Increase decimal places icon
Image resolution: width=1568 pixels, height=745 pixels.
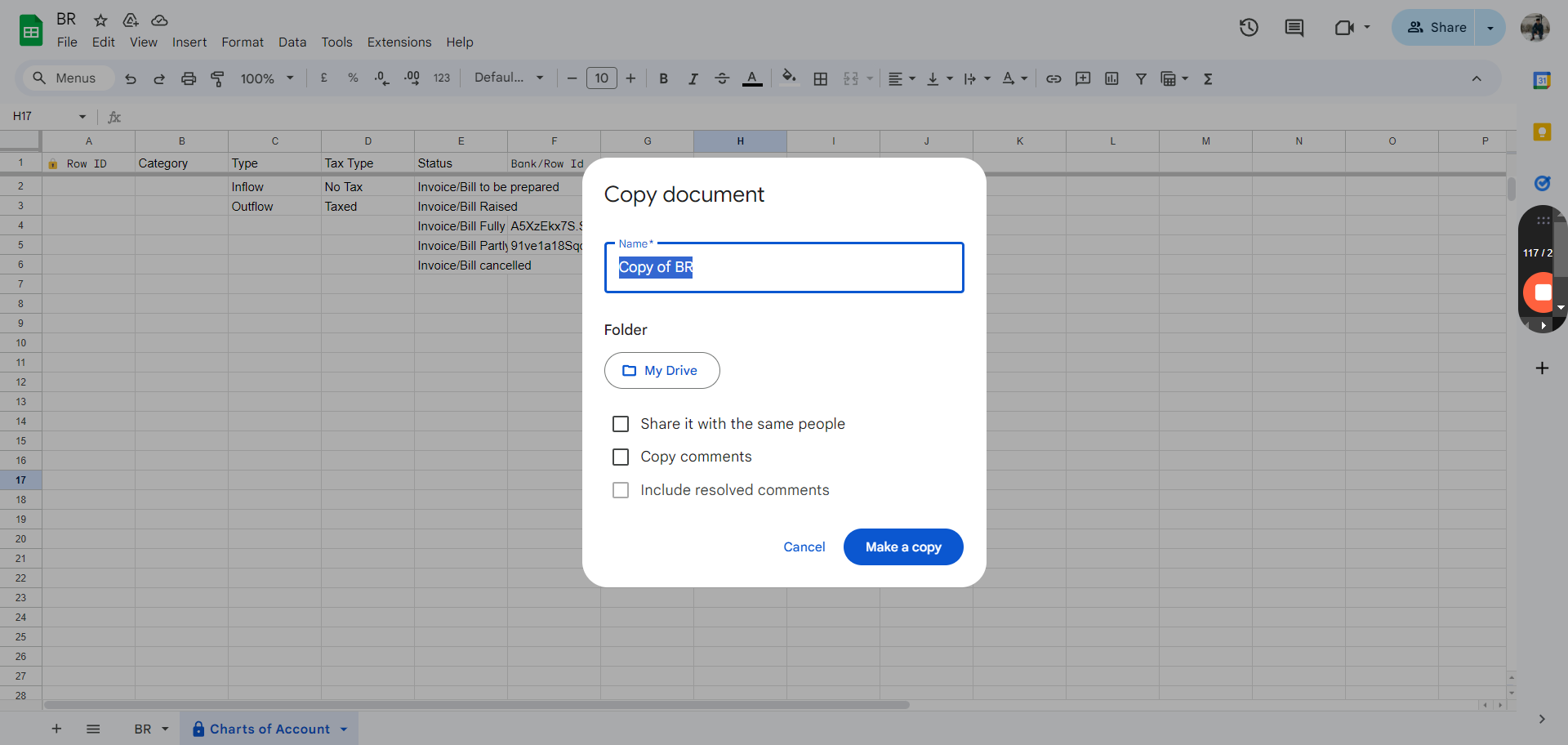pyautogui.click(x=412, y=78)
